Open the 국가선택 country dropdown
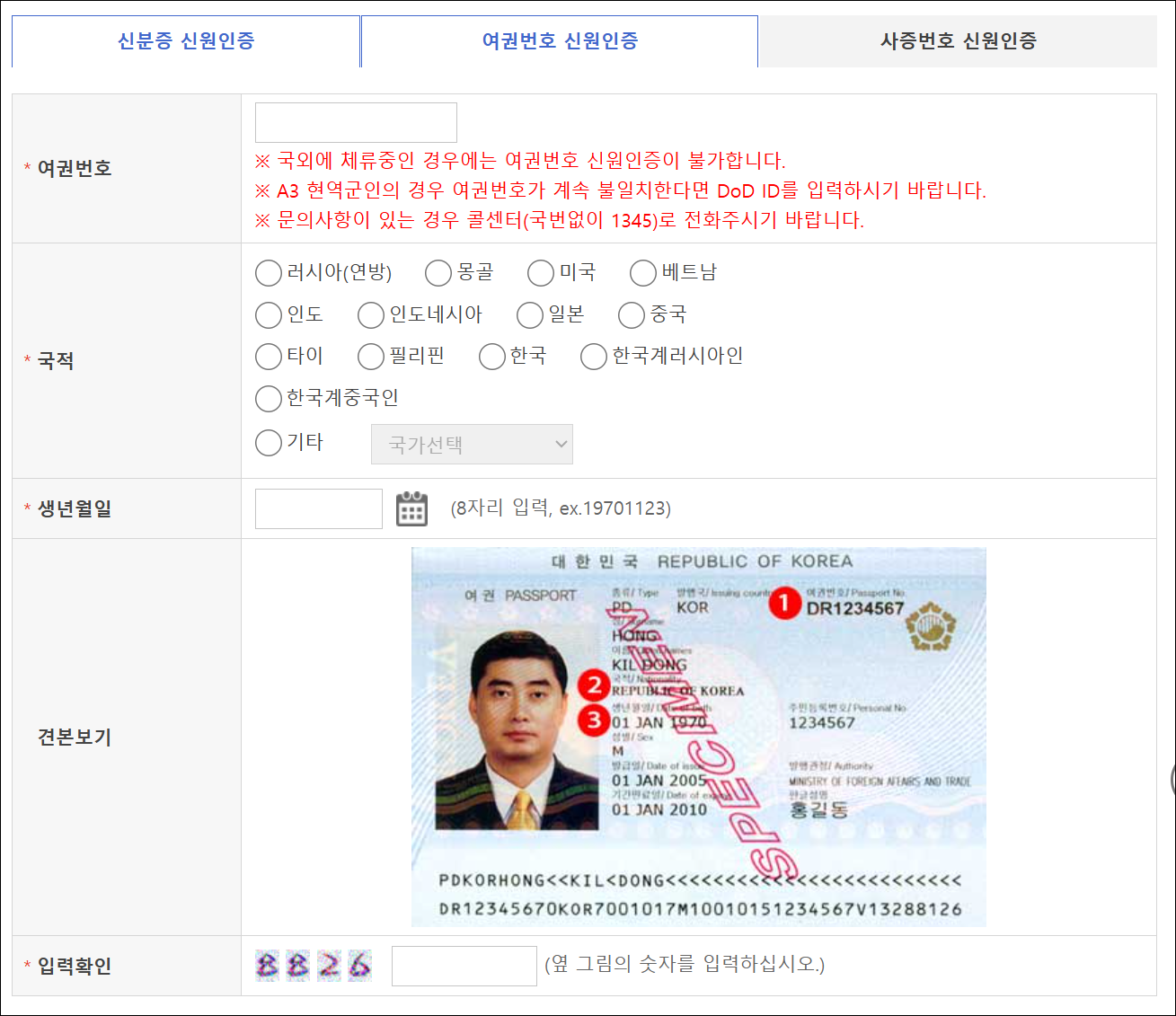Screen dimensions: 1176x1016 point(472,445)
